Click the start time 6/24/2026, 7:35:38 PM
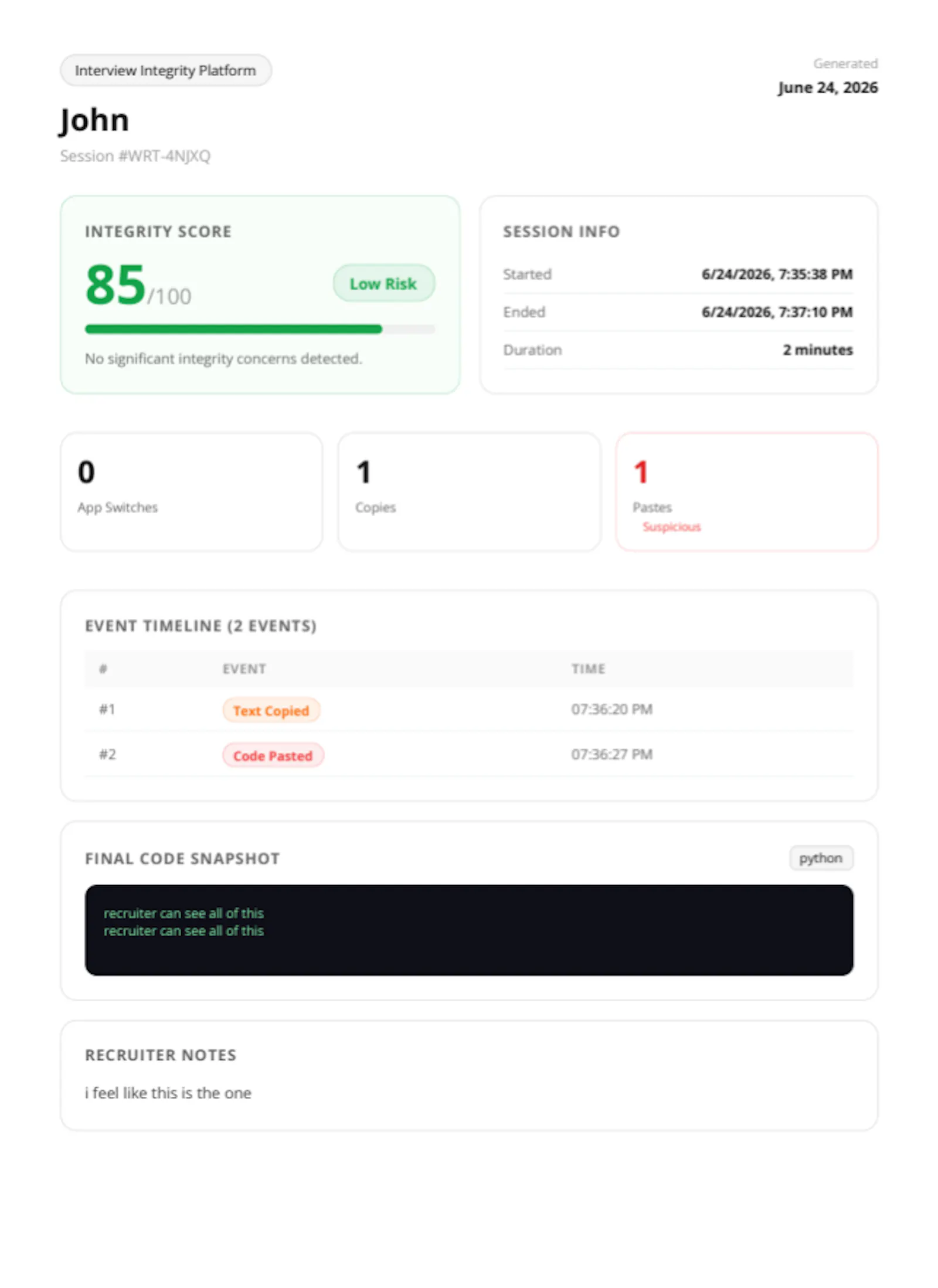 [x=777, y=274]
